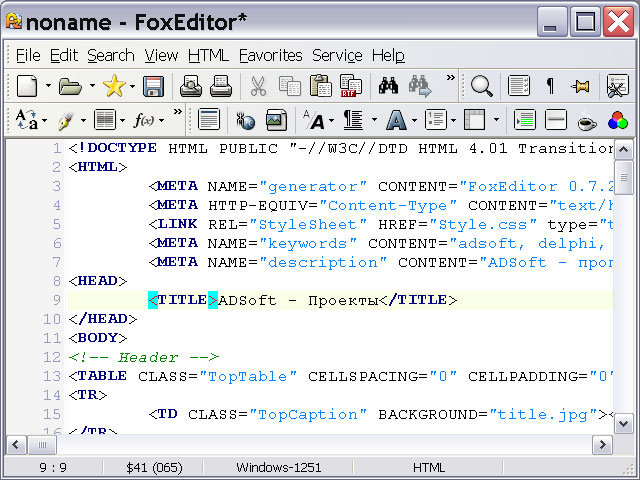This screenshot has height=480, width=640.
Task: Click vertical scrollbar up arrow
Action: tap(623, 149)
